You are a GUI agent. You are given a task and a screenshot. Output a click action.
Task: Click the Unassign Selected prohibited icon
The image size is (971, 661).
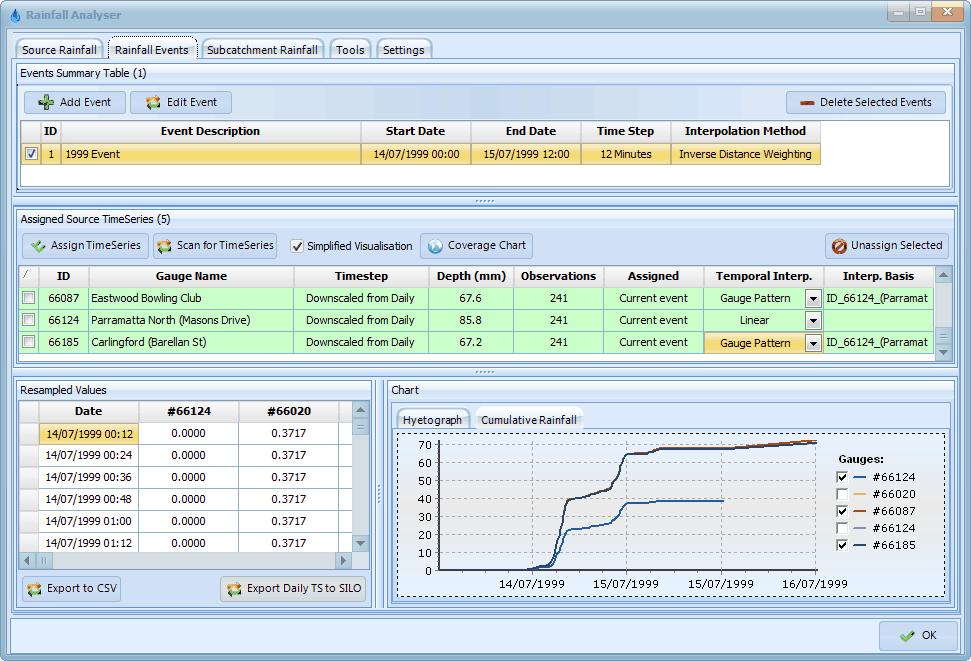coord(841,246)
